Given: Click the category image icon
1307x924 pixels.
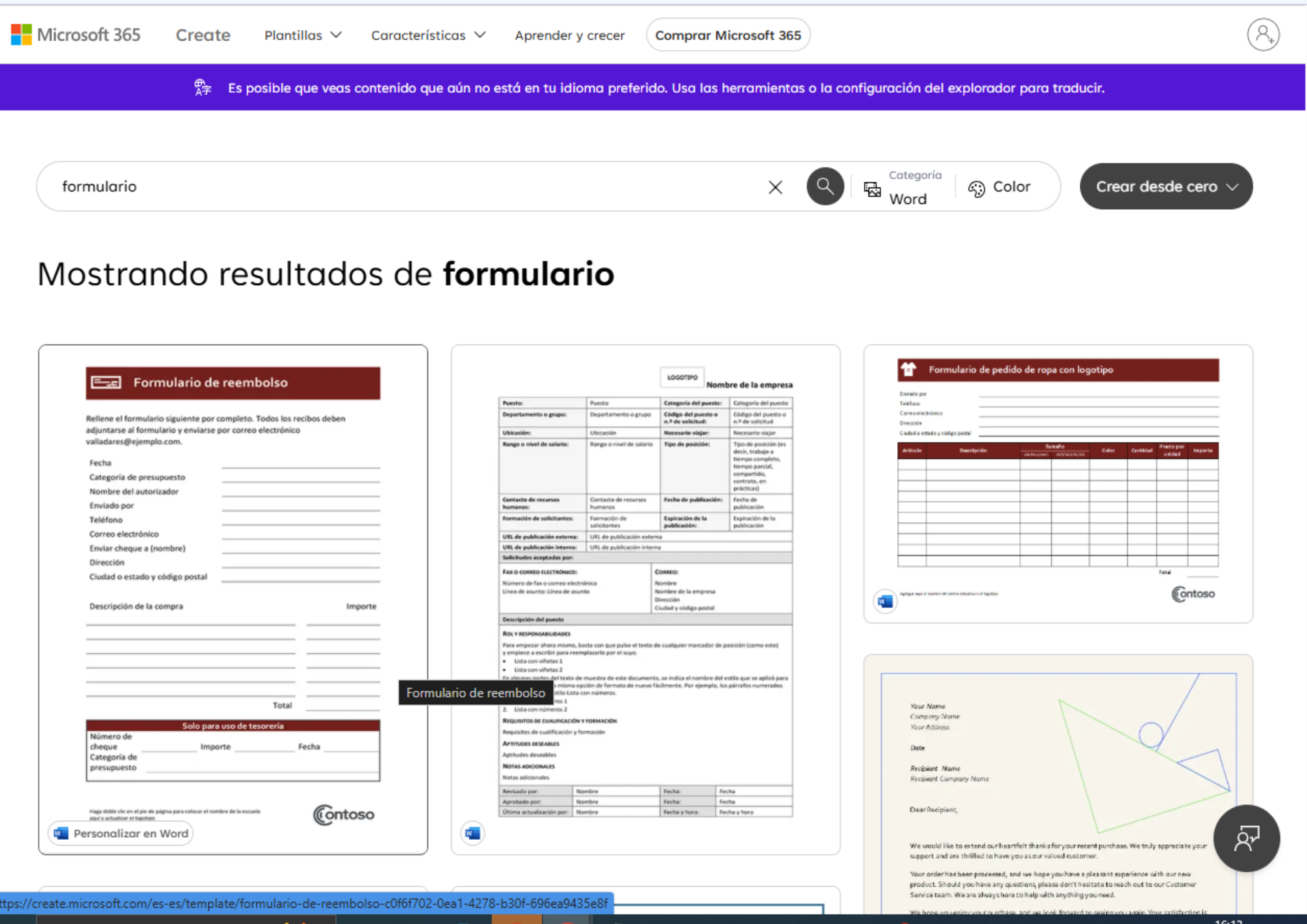Looking at the screenshot, I should point(872,189).
